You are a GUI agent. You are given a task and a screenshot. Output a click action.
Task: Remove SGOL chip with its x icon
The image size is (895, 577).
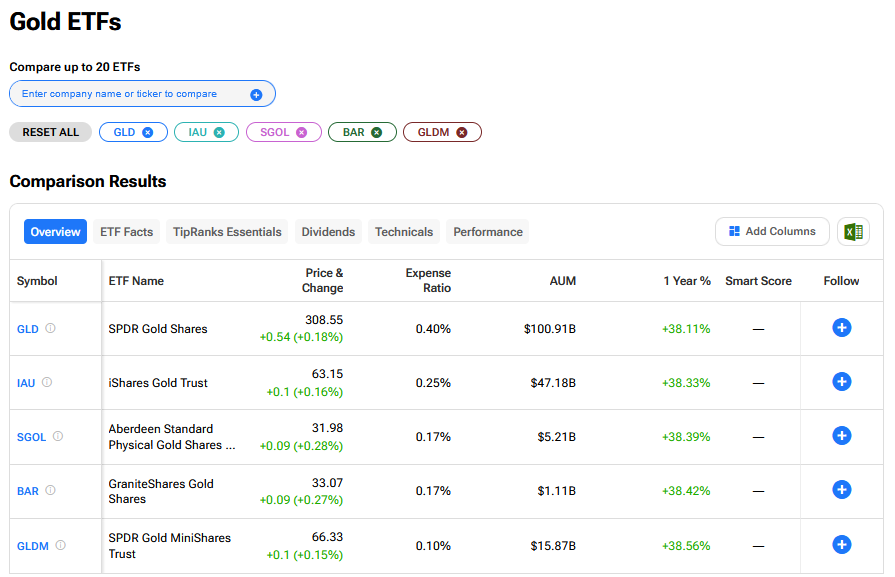pyautogui.click(x=301, y=132)
